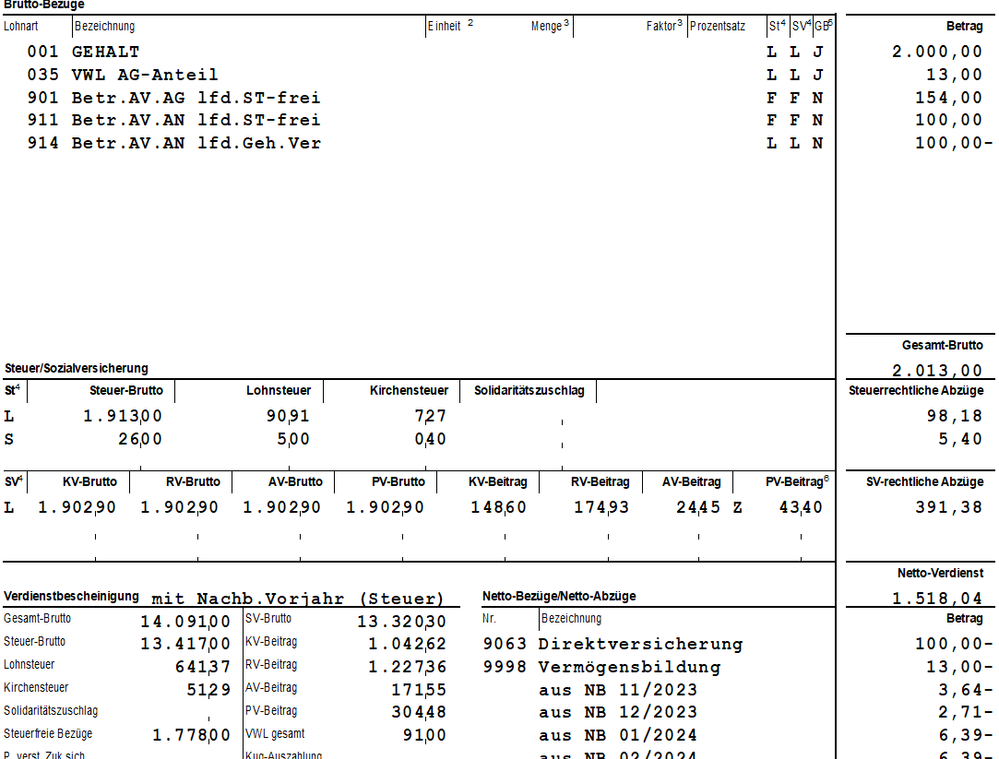Click the AV-Beitrag value 24,45
The image size is (999, 759).
click(x=698, y=507)
